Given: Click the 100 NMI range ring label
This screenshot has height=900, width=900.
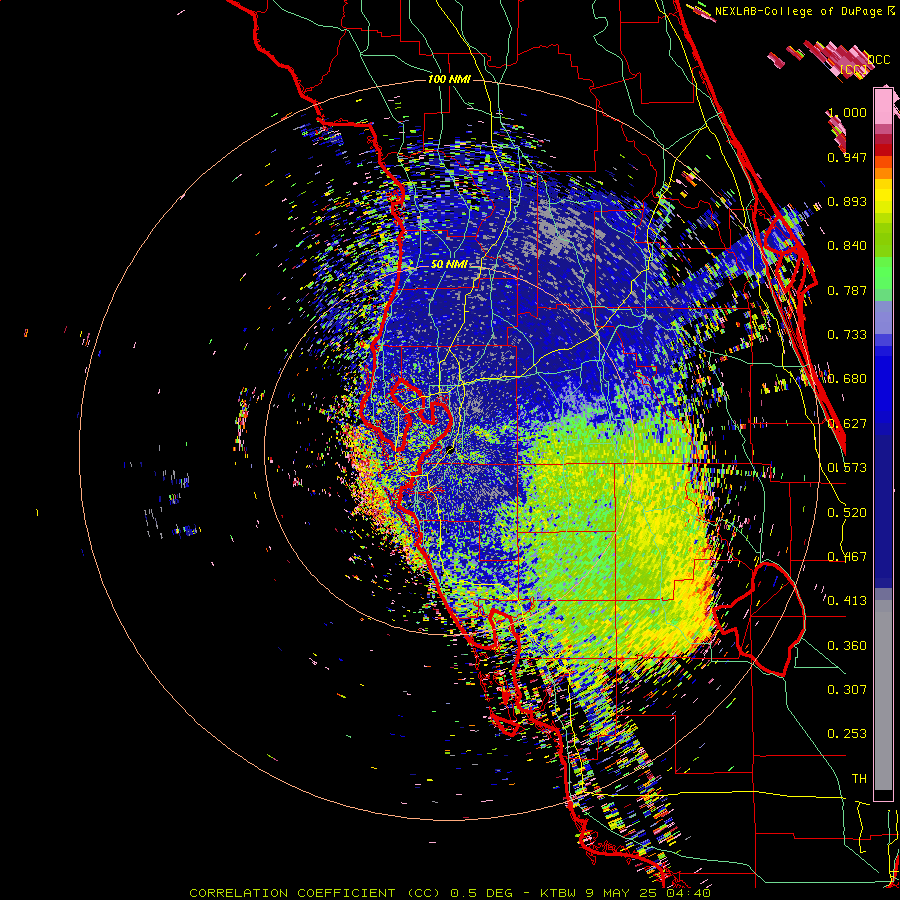Looking at the screenshot, I should point(449,79).
